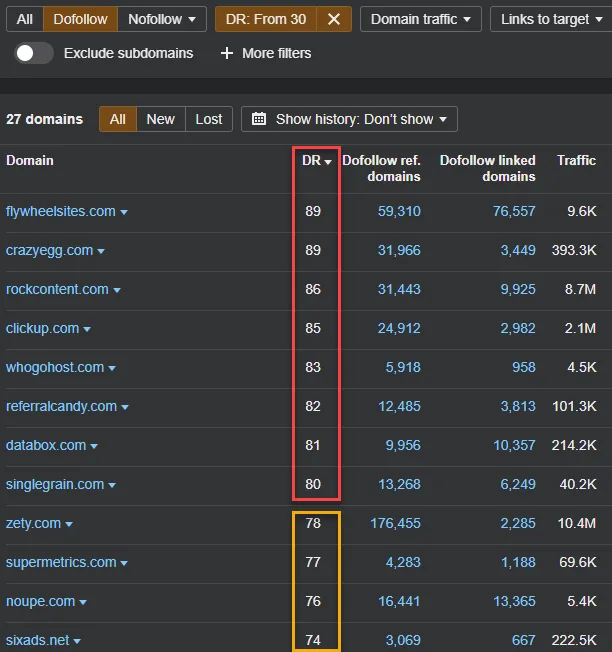
Task: Open 16,441 ref. domains for noupe.com
Action: [x=399, y=601]
